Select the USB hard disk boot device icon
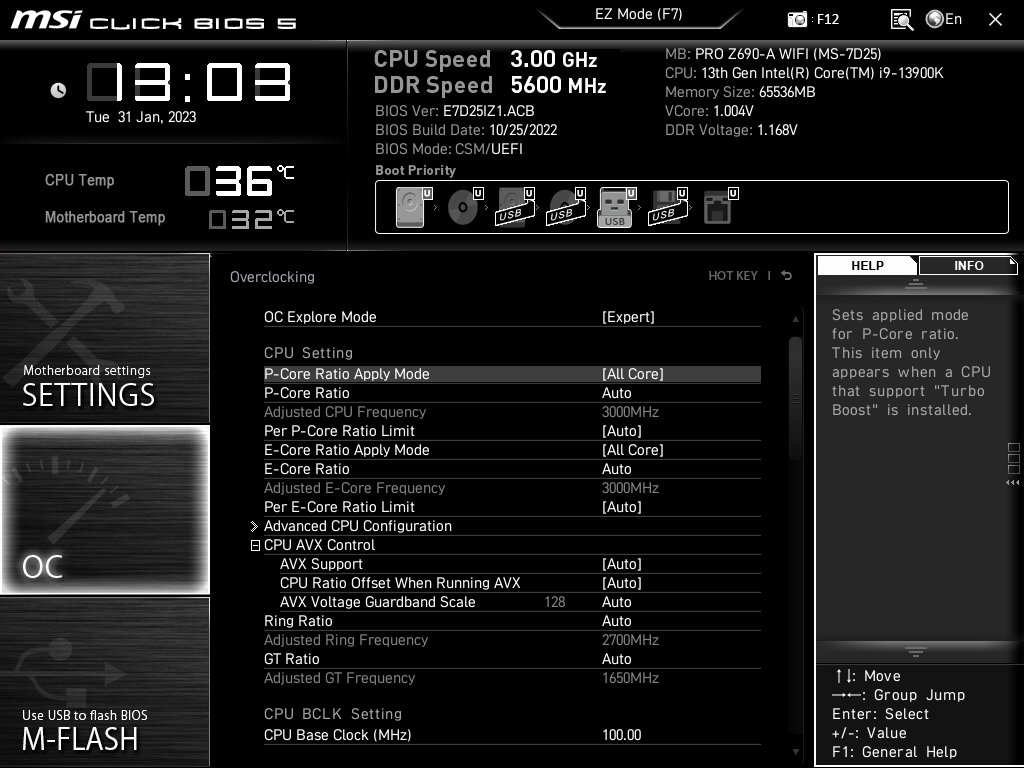This screenshot has height=768, width=1024. pos(515,207)
